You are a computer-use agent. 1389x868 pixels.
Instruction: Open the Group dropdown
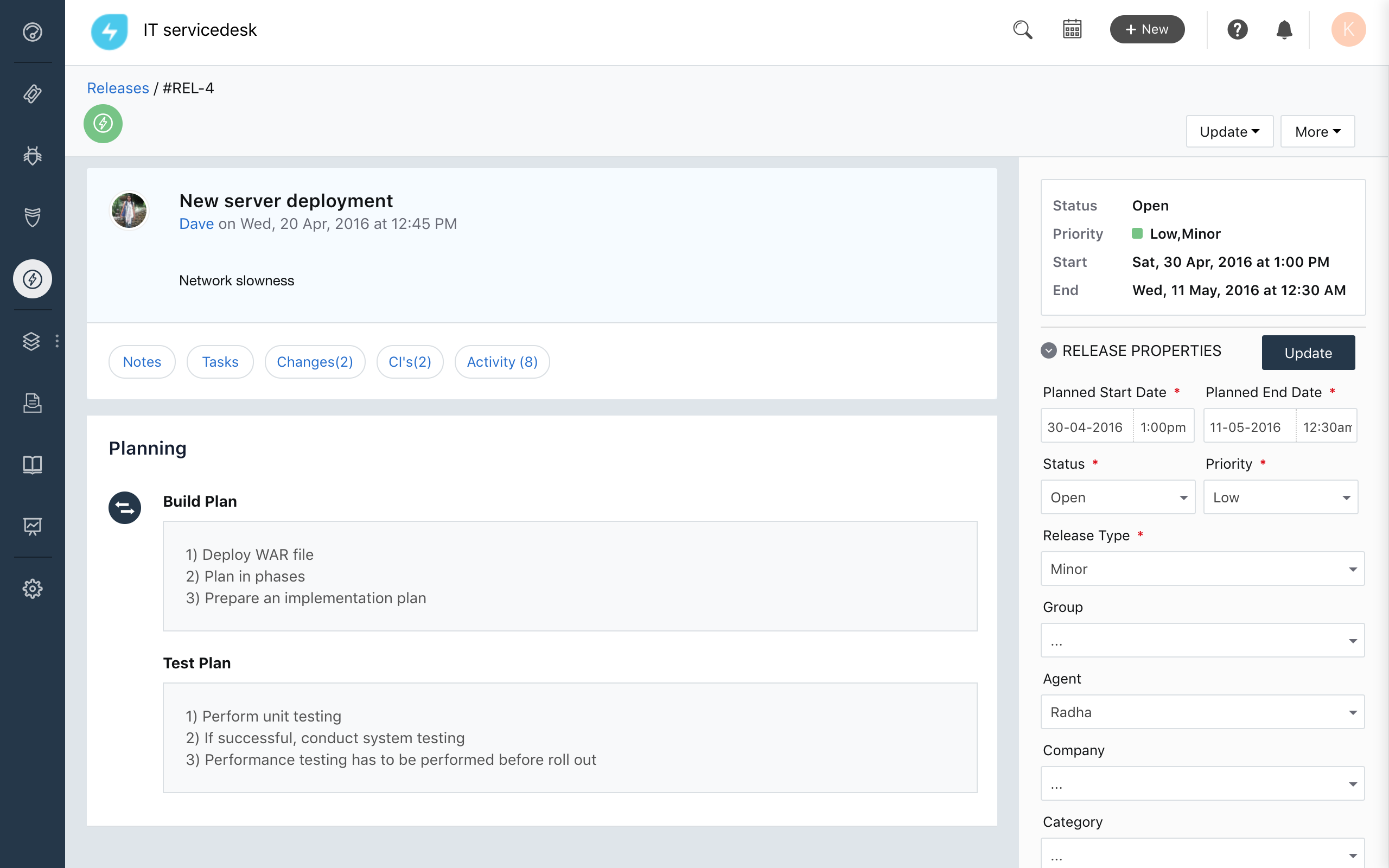pos(1202,641)
